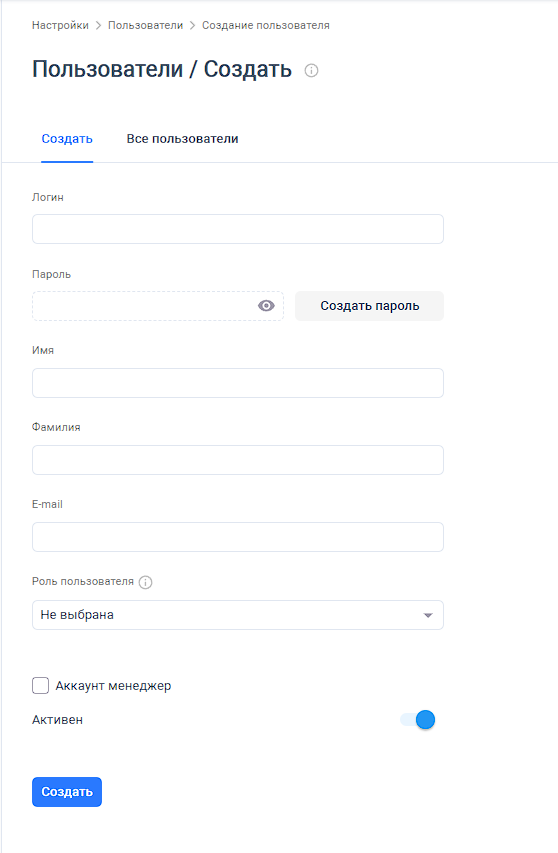Go to the Пользователи breadcrumb link

(x=145, y=26)
